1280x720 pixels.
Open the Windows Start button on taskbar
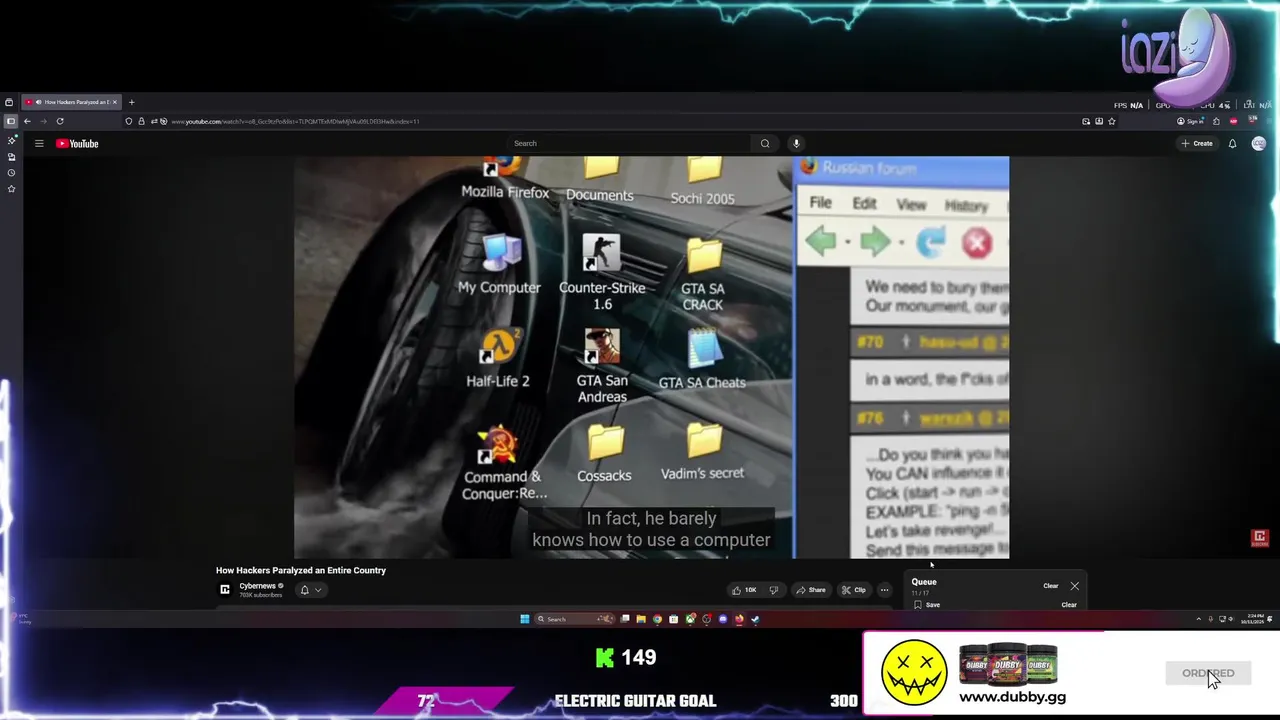[x=524, y=619]
